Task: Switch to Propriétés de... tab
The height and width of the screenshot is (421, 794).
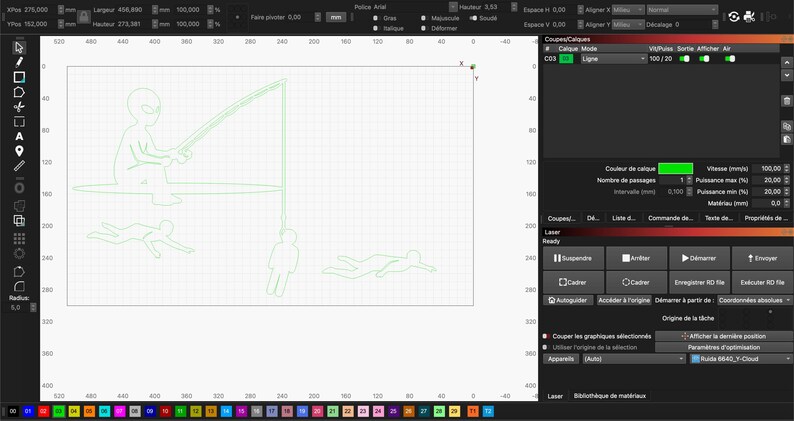Action: pyautogui.click(x=766, y=218)
